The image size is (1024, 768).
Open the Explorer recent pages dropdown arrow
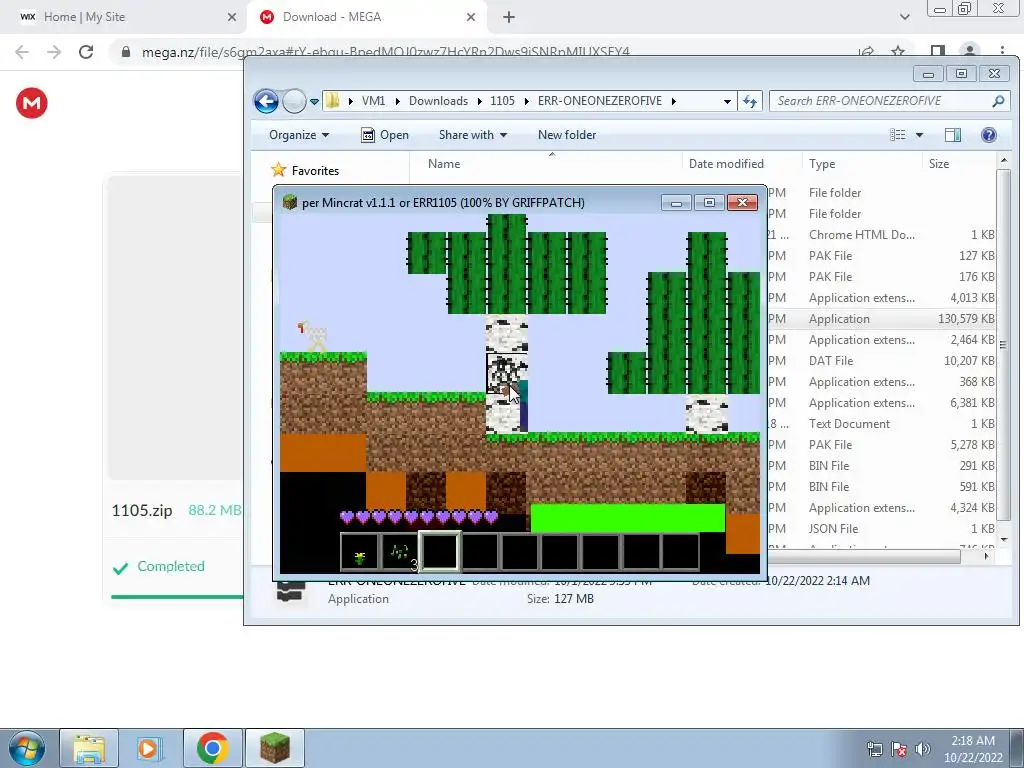[314, 102]
